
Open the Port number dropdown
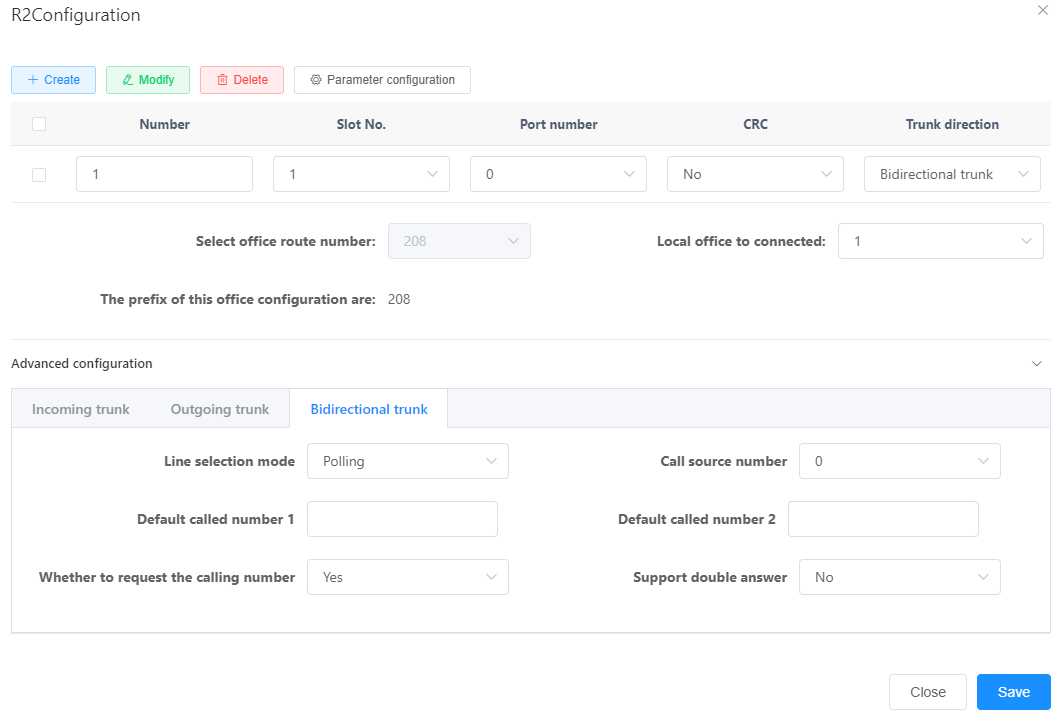pyautogui.click(x=558, y=174)
